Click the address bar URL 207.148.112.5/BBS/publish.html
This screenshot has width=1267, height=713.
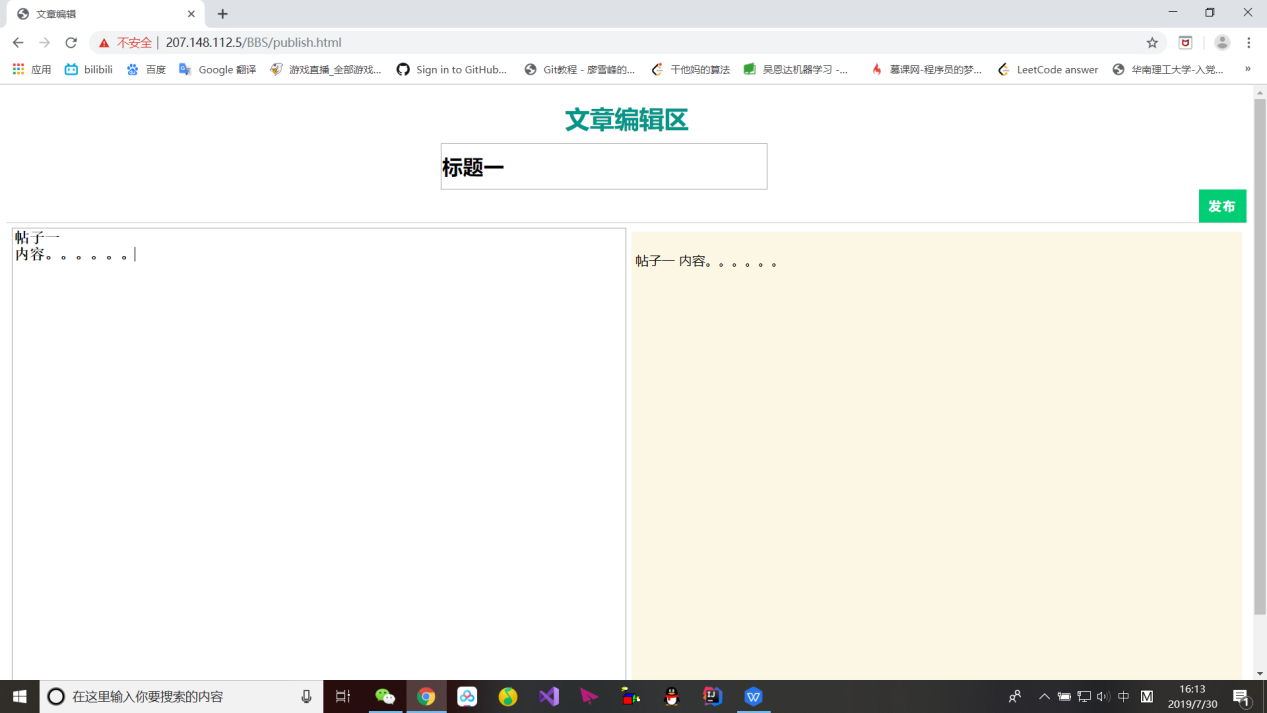click(x=253, y=43)
